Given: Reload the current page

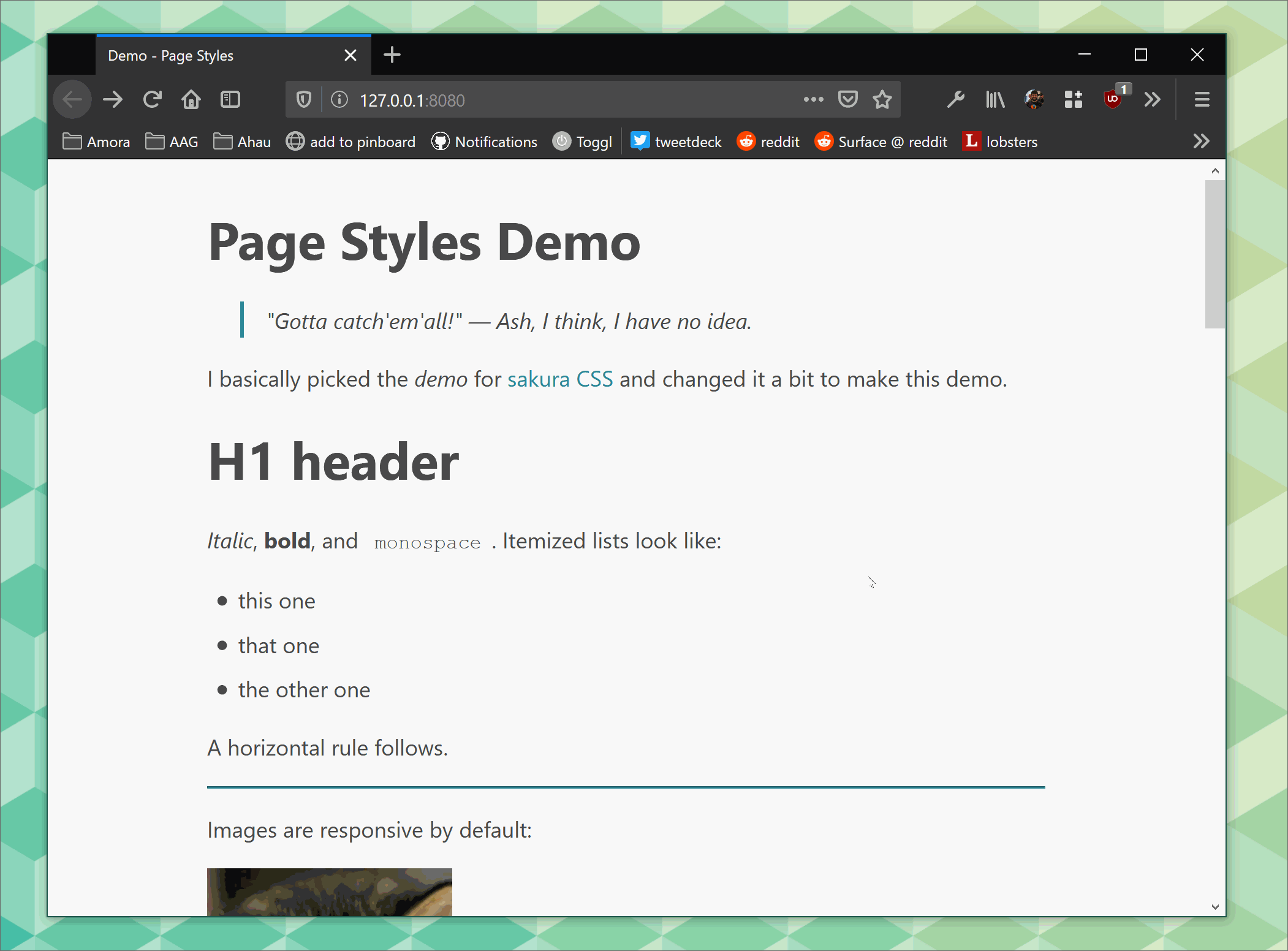Looking at the screenshot, I should coord(152,99).
